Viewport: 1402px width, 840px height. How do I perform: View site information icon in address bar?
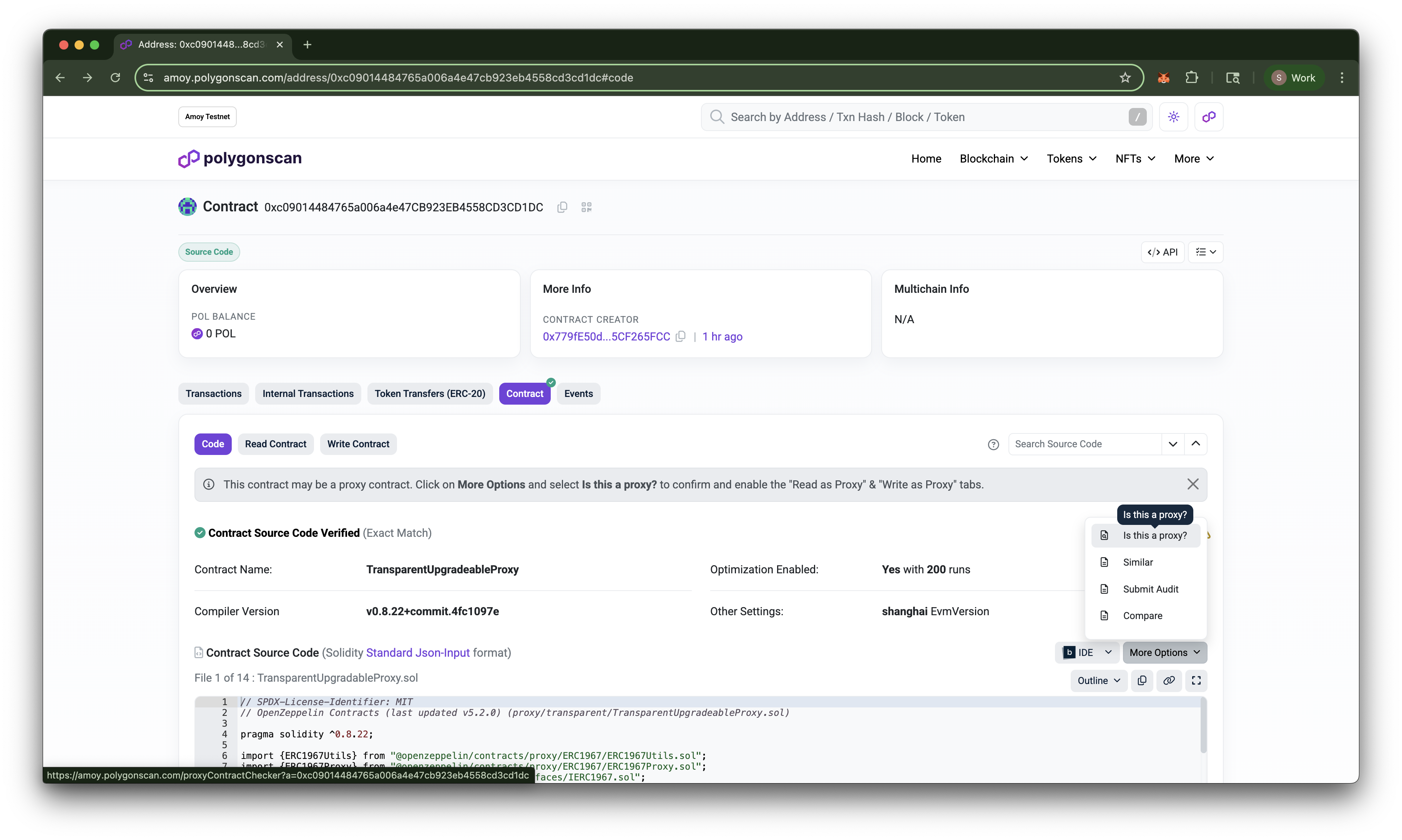(x=148, y=78)
